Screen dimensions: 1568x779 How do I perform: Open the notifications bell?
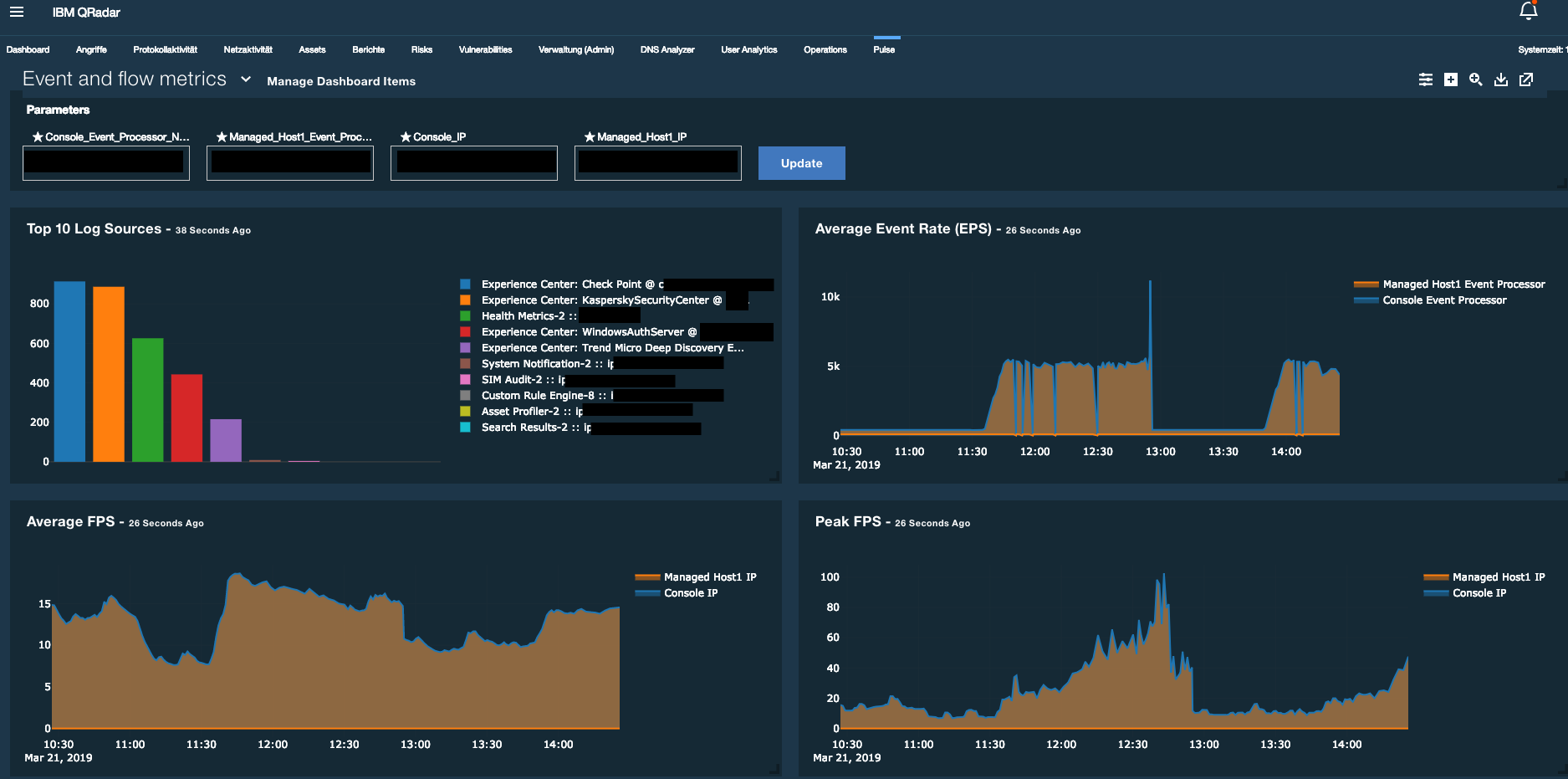[1528, 12]
